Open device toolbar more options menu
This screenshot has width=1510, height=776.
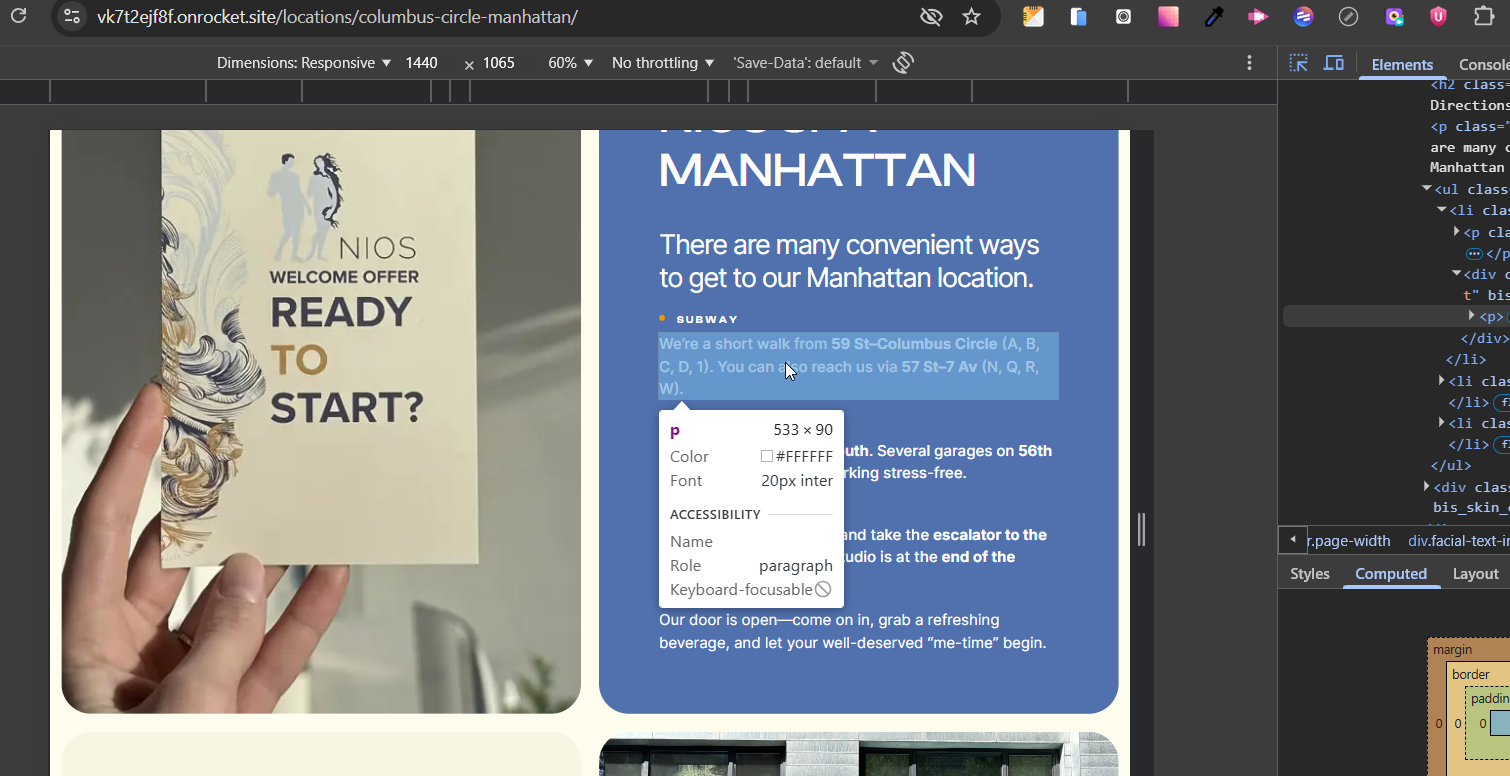point(1249,63)
